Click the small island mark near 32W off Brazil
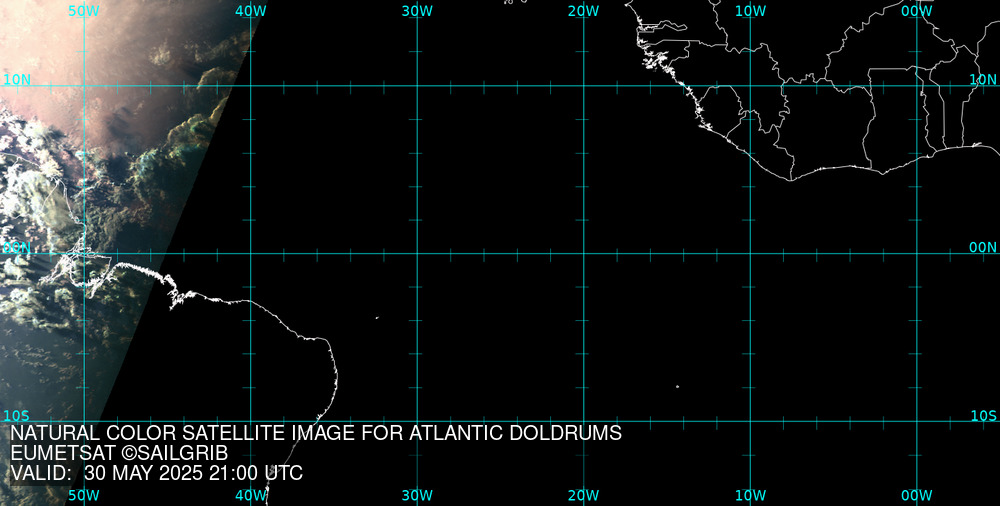The image size is (1000, 506). (x=377, y=317)
